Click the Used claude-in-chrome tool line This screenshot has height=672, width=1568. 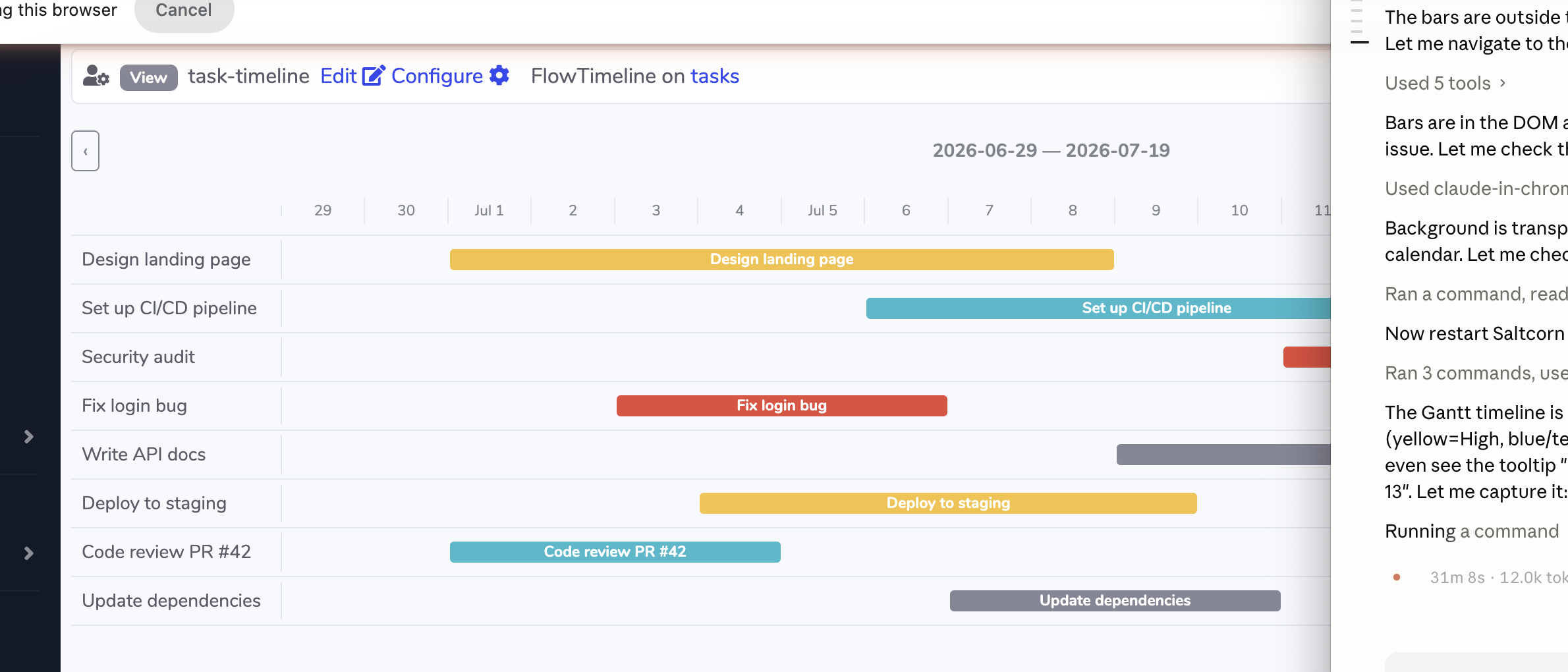point(1476,188)
